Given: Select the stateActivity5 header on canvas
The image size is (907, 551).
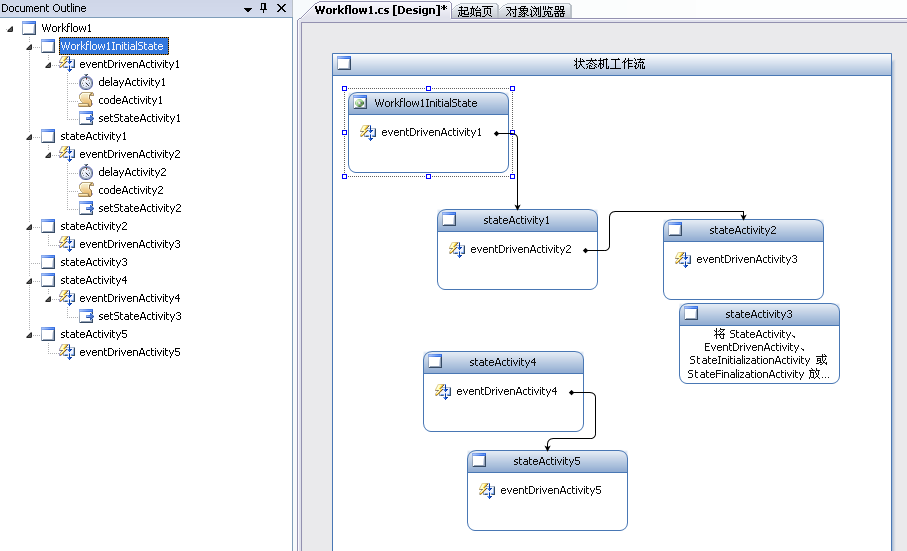Looking at the screenshot, I should (x=547, y=461).
